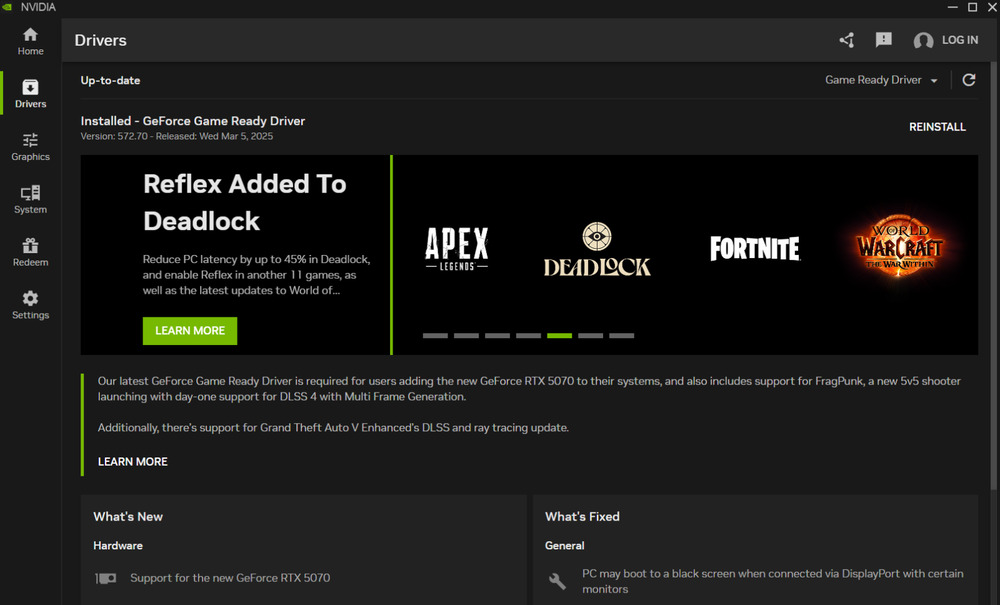Click the General subheading
The image size is (1000, 605).
564,546
